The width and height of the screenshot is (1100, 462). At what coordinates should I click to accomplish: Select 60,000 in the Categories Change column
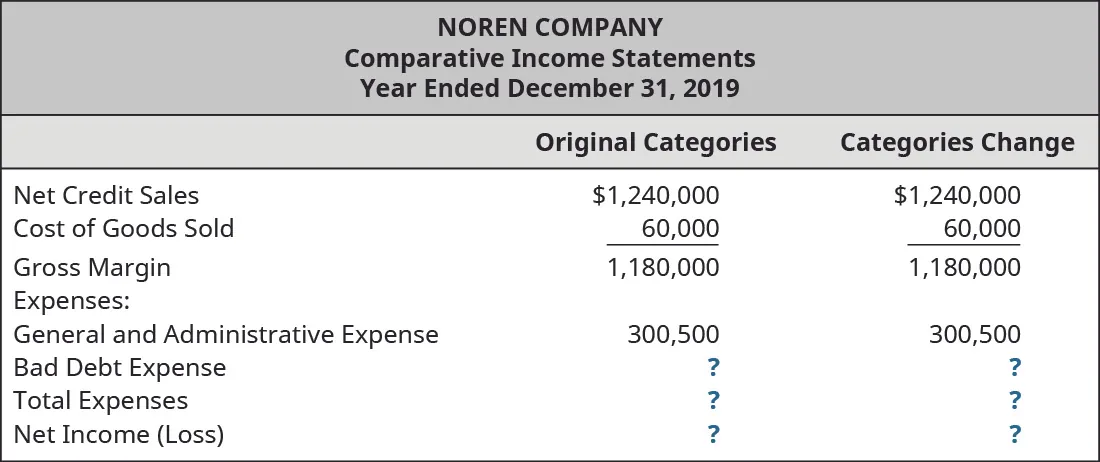coord(982,229)
